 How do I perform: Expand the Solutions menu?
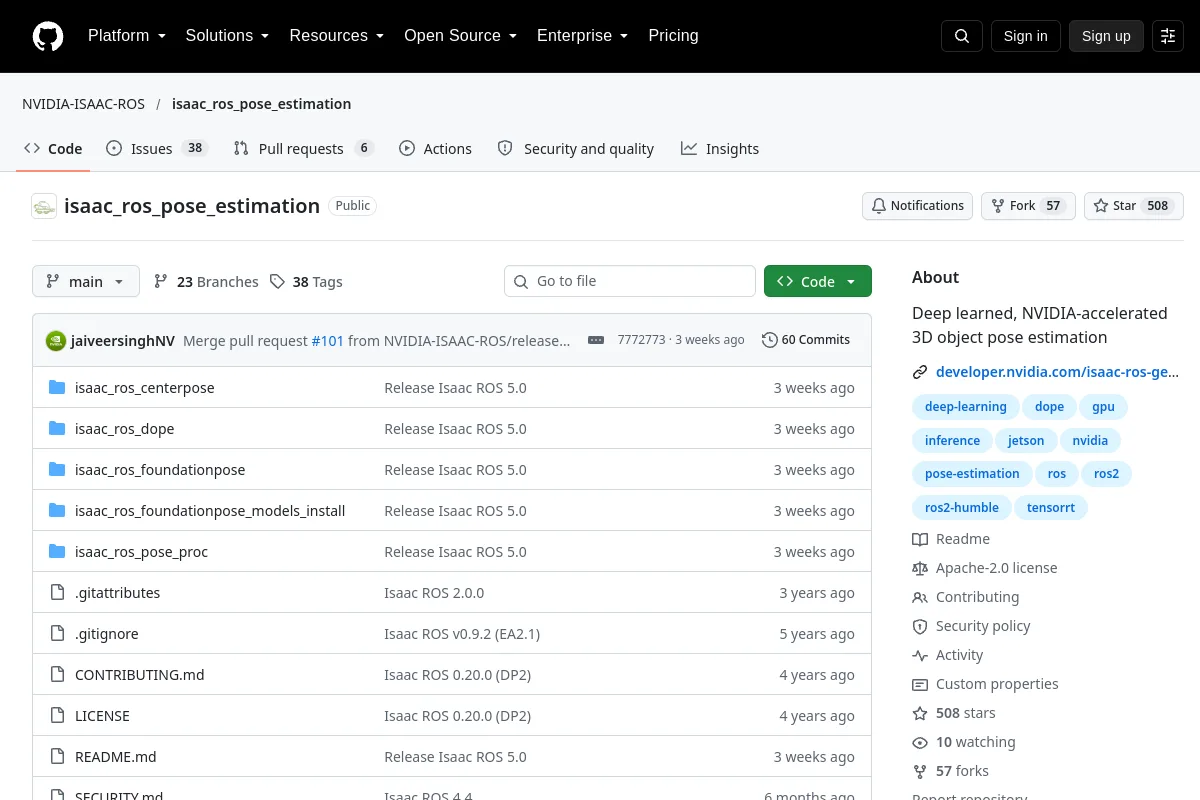click(x=228, y=36)
